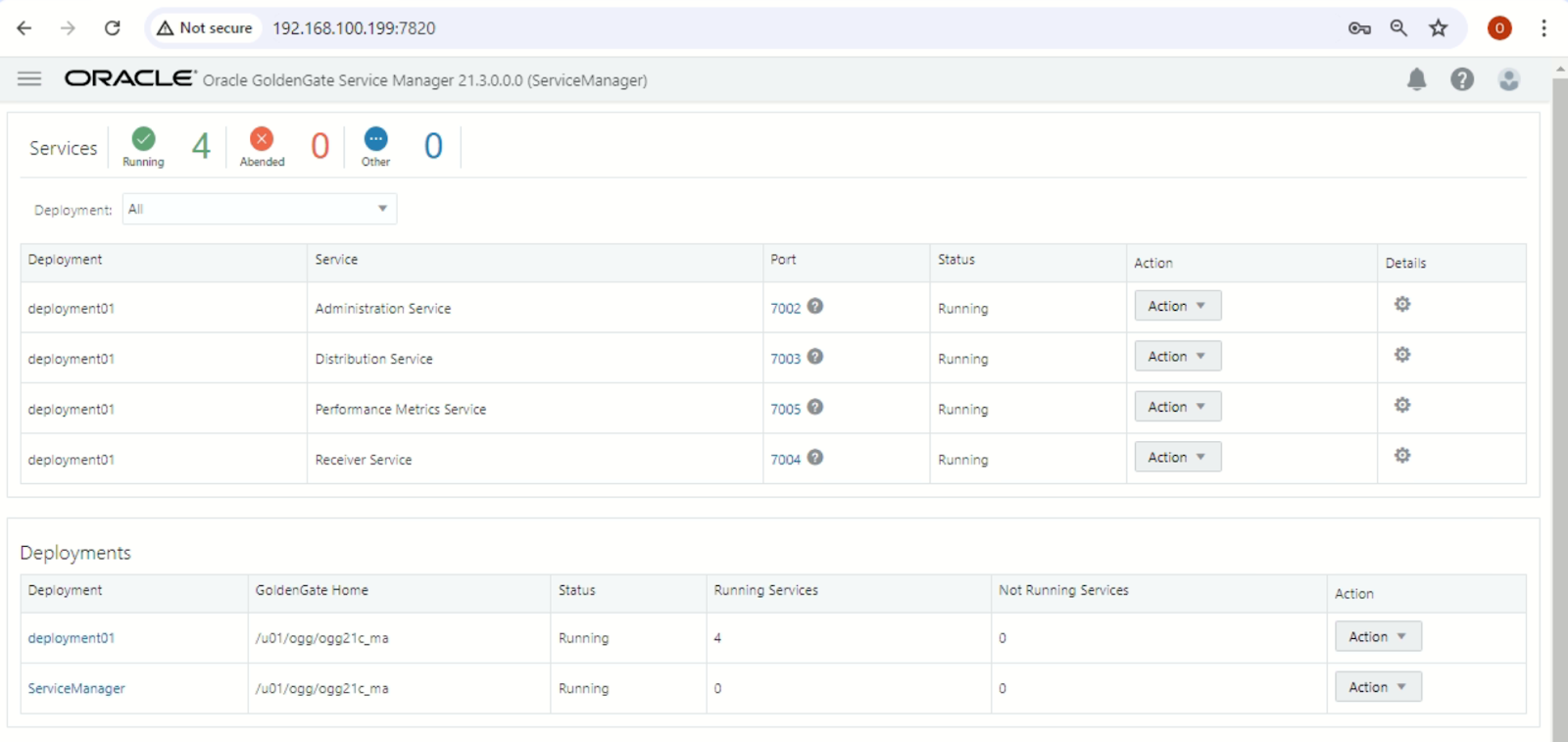Open the user account avatar icon
Image resolution: width=1568 pixels, height=742 pixels.
tap(1509, 79)
